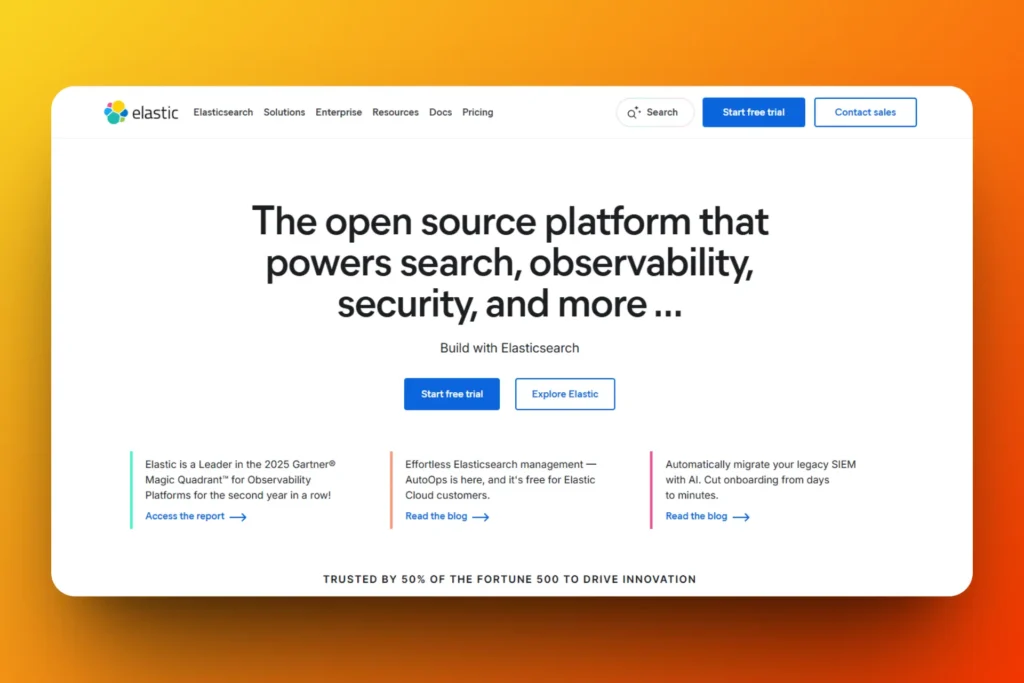Click the search magnifier icon
This screenshot has height=683, width=1024.
coord(633,112)
